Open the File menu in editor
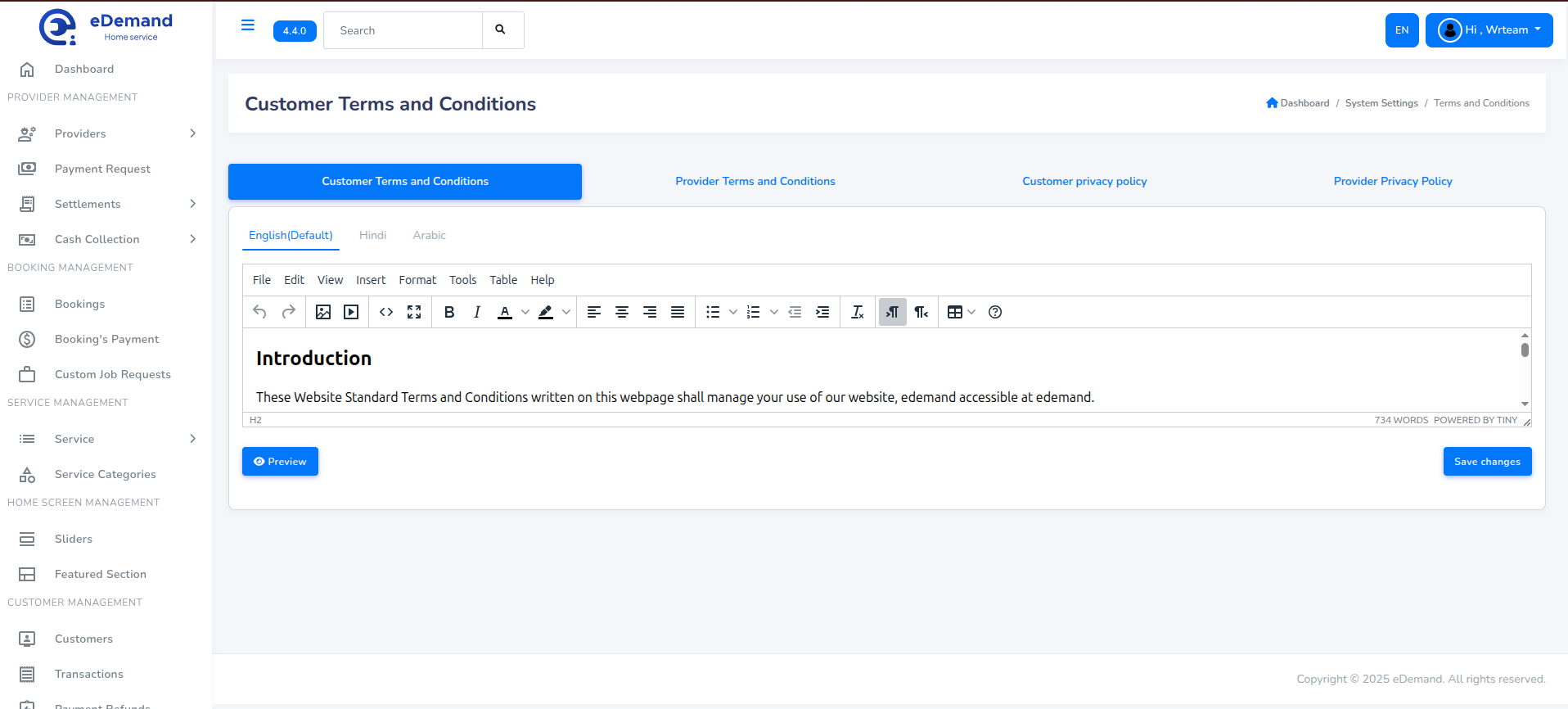The width and height of the screenshot is (1568, 709). coord(262,280)
